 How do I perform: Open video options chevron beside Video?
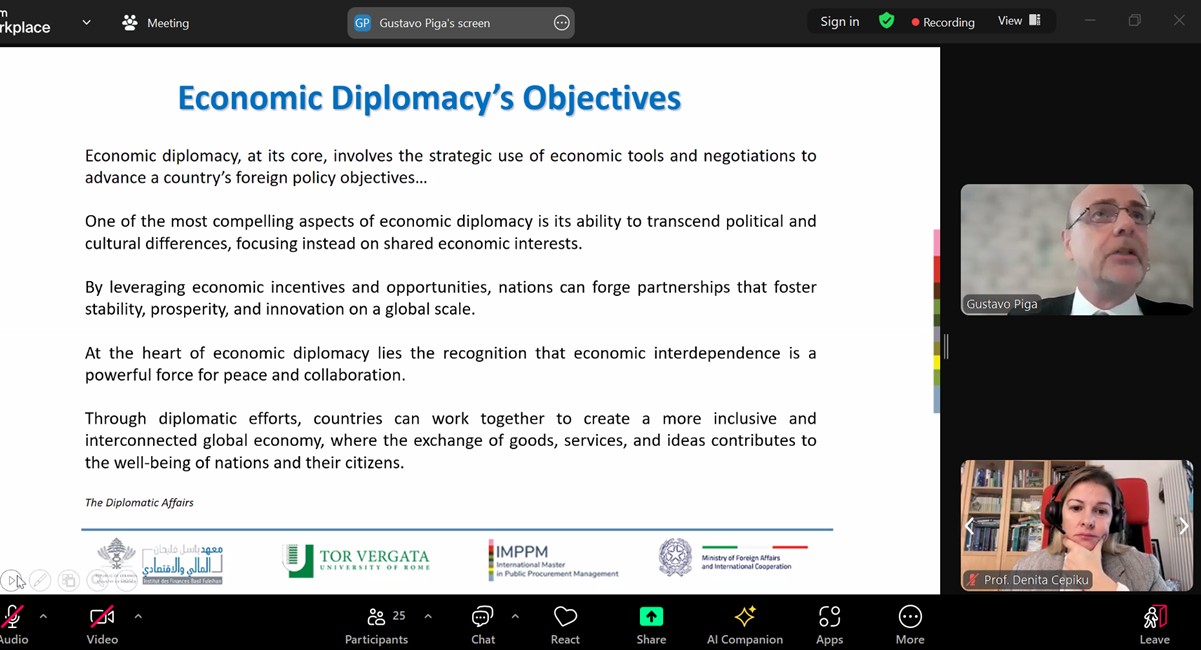(138, 616)
